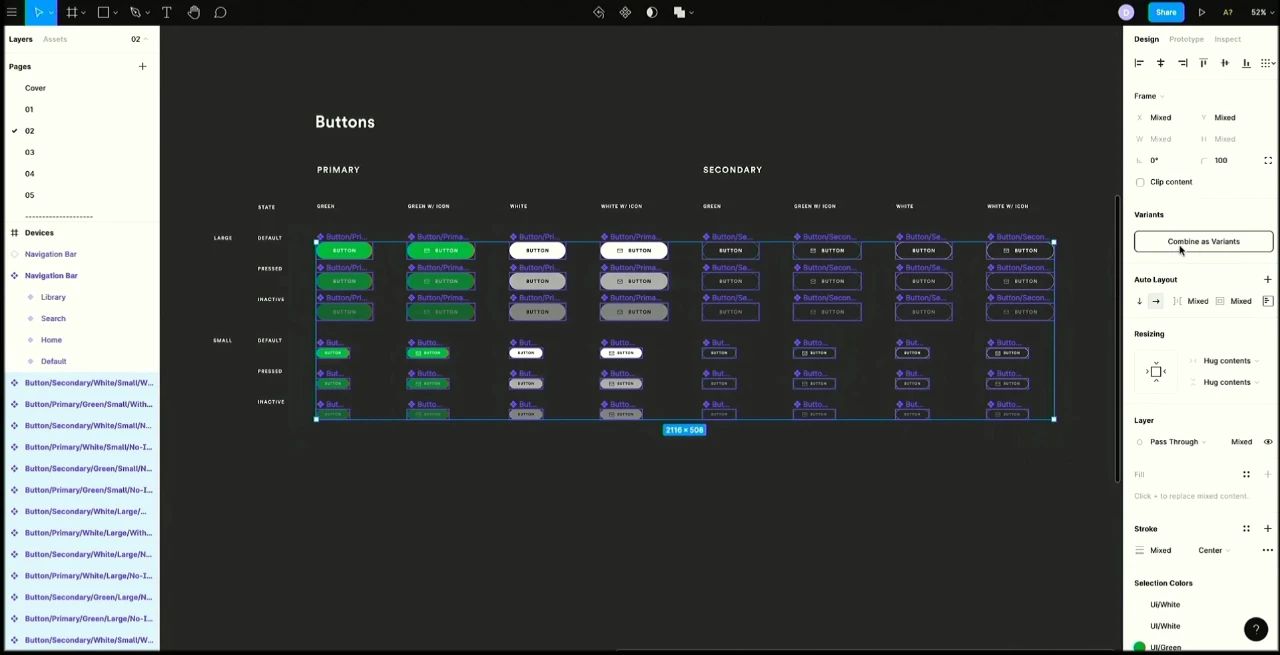Open Pass Through blend mode dropdown

[1177, 441]
